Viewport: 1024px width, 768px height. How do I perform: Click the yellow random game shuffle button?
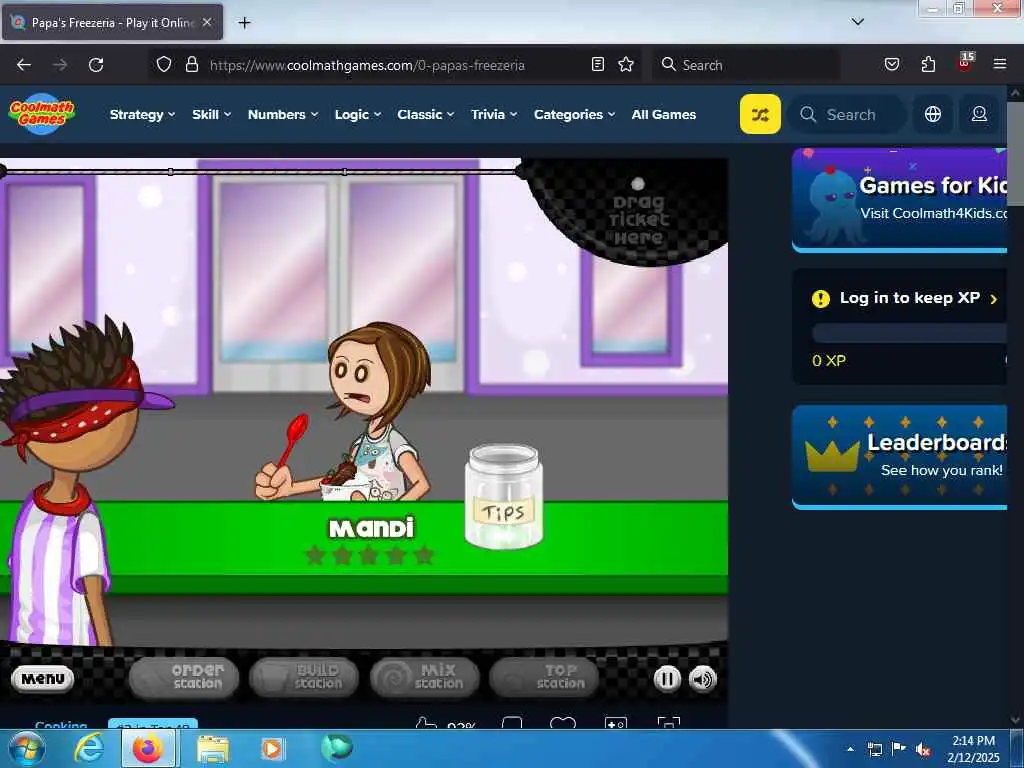760,114
